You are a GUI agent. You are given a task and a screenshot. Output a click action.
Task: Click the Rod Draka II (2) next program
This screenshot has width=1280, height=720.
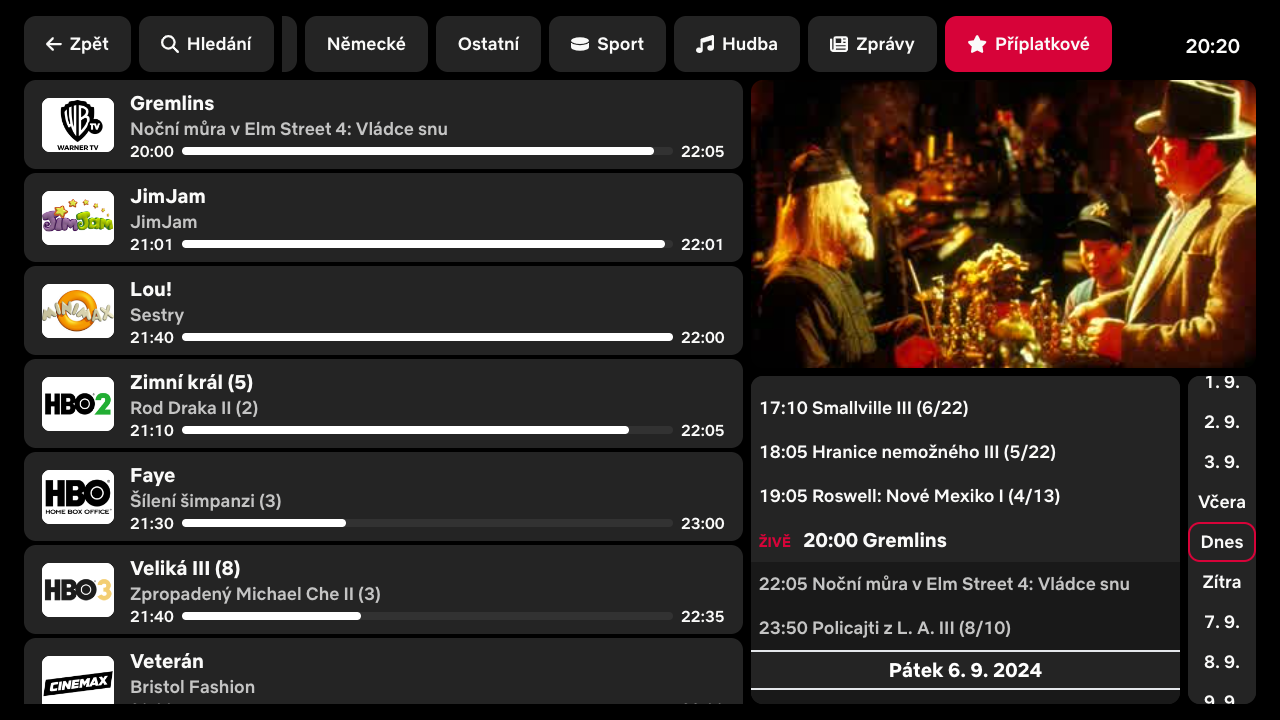point(194,408)
